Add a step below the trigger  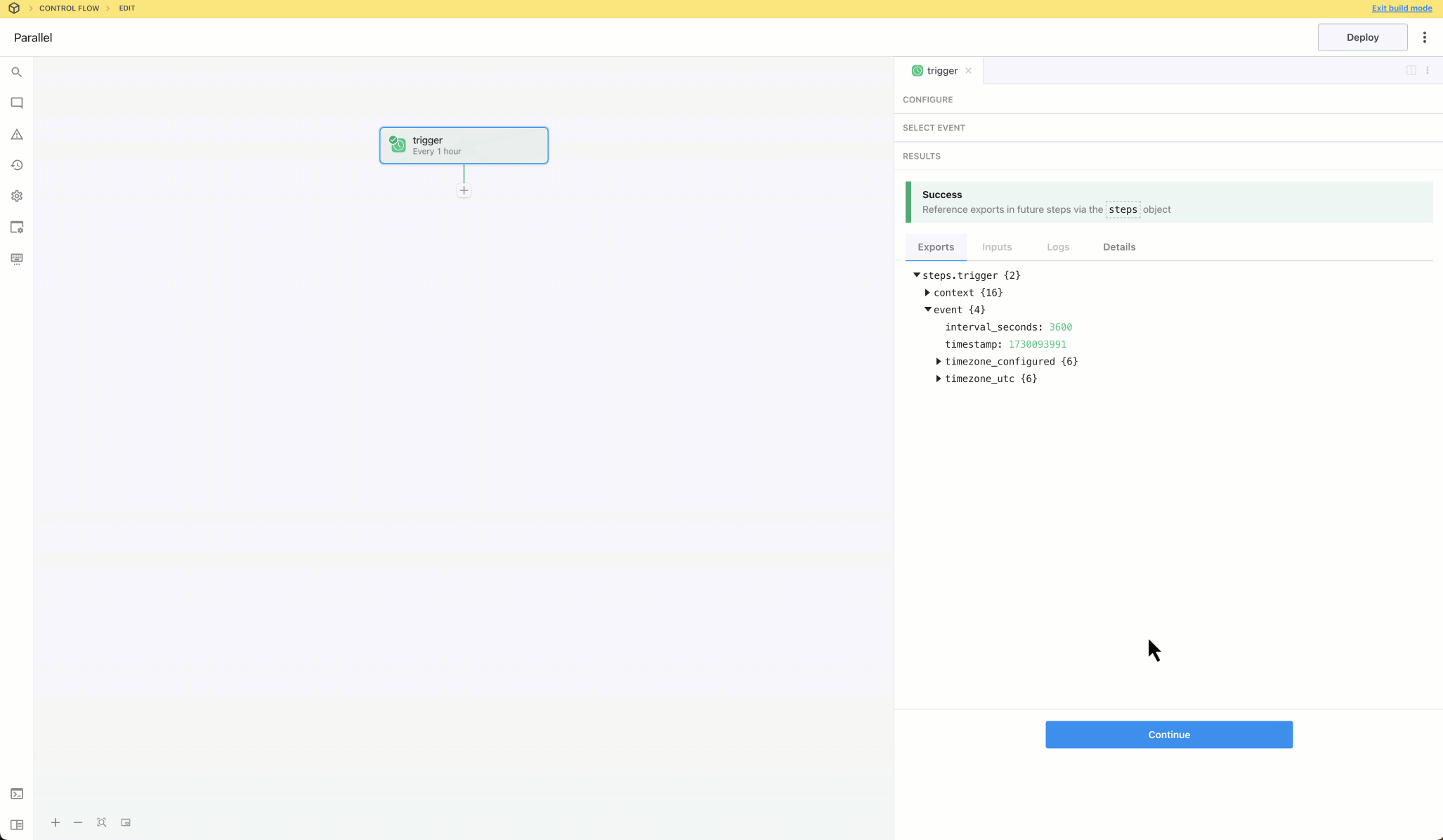[x=464, y=190]
